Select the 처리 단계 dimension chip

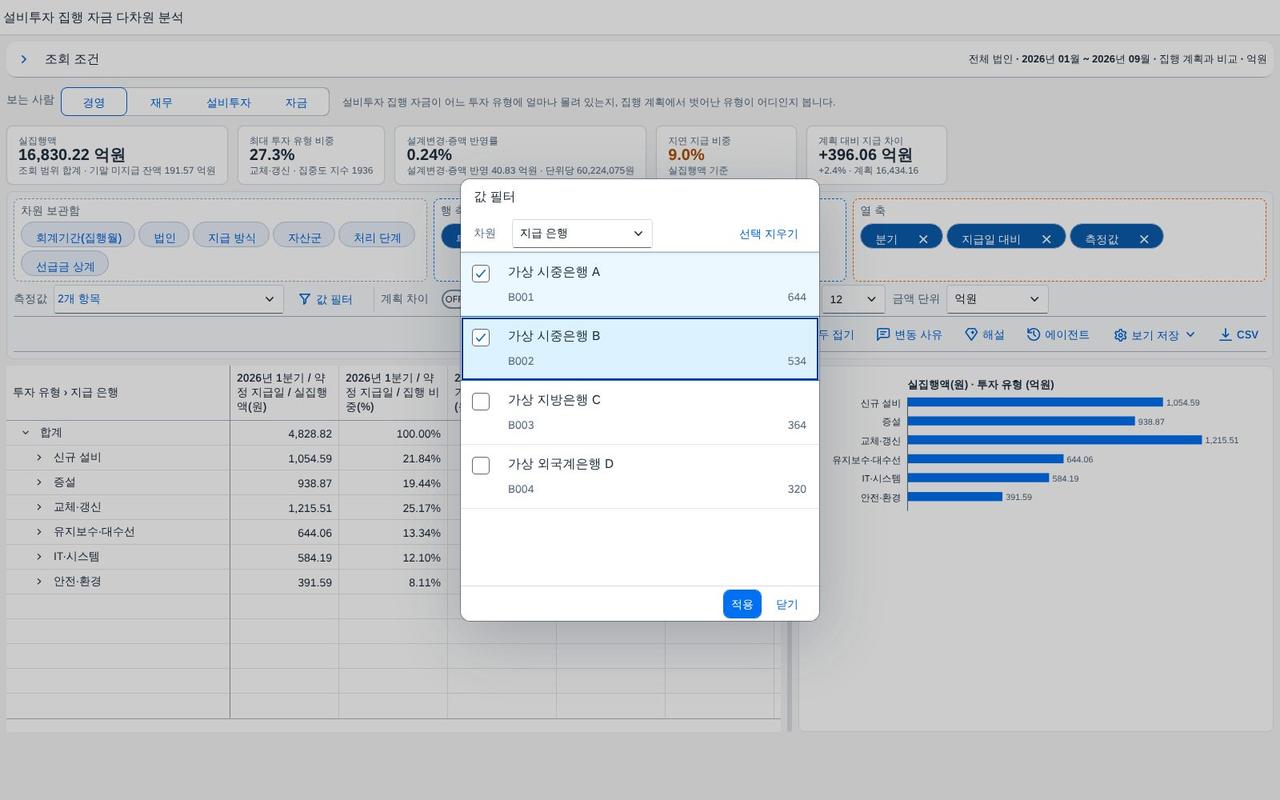pyautogui.click(x=377, y=237)
